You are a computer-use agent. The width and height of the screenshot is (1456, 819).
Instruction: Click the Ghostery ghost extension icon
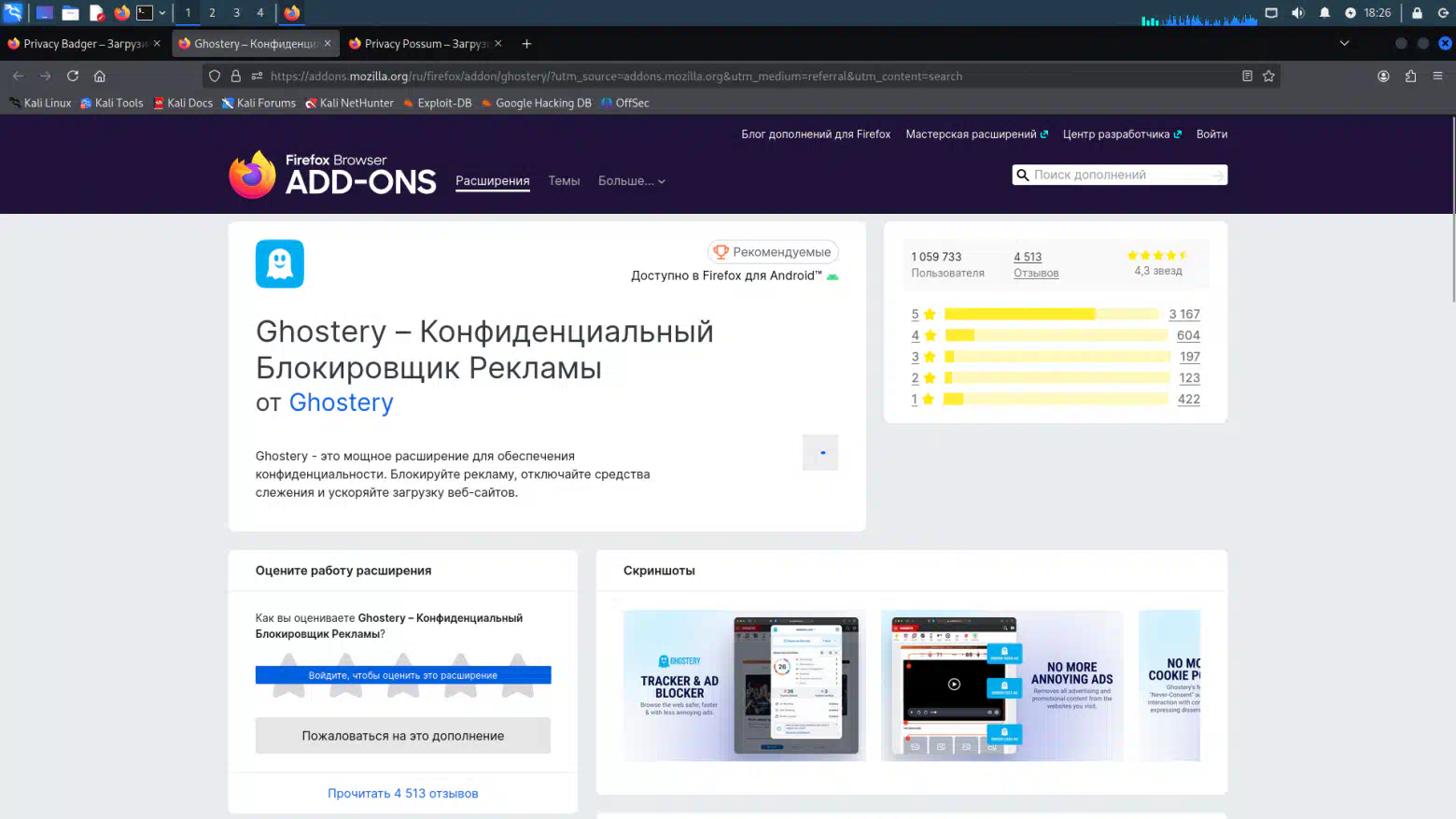280,263
